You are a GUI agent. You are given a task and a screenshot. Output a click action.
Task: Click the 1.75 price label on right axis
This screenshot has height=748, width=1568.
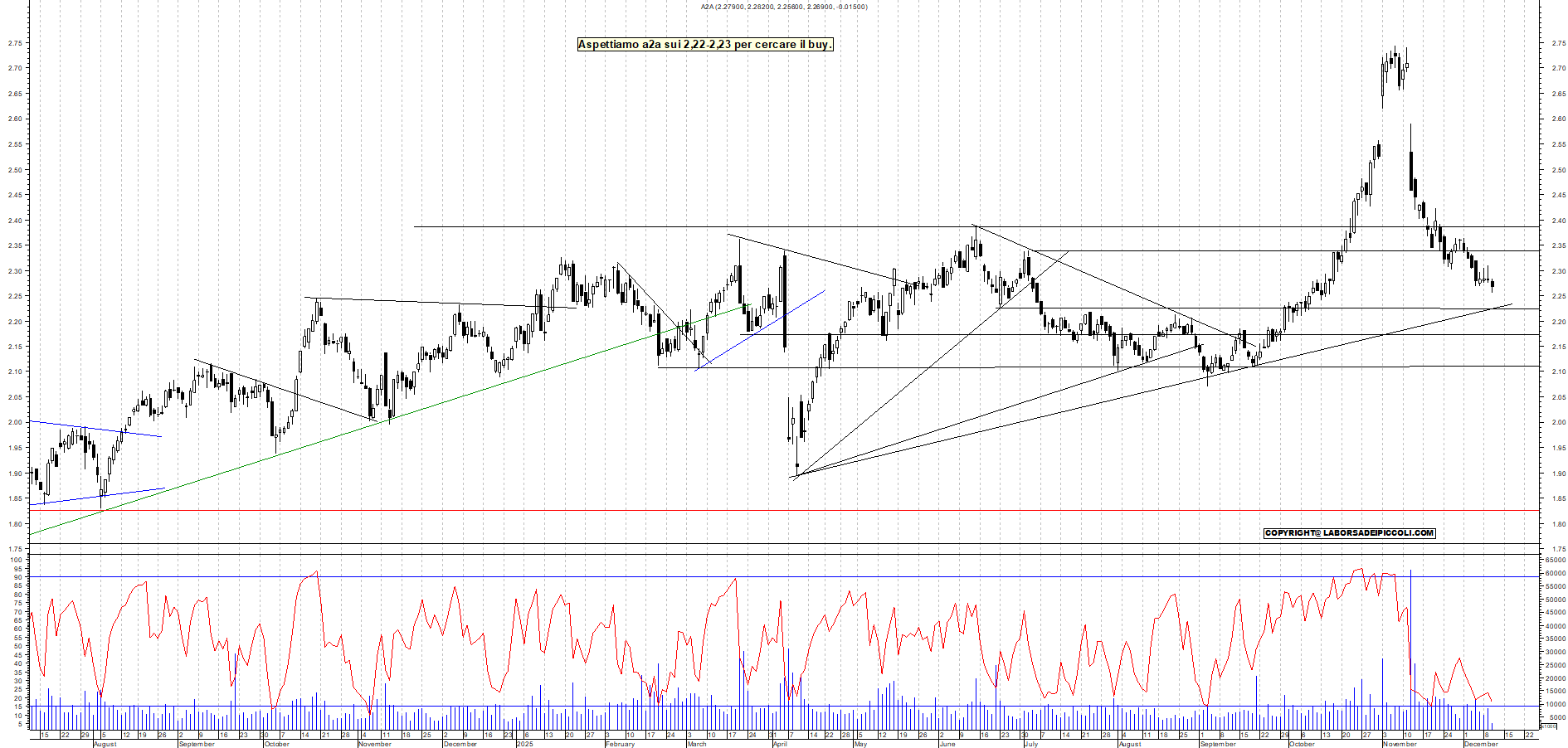pyautogui.click(x=1558, y=548)
